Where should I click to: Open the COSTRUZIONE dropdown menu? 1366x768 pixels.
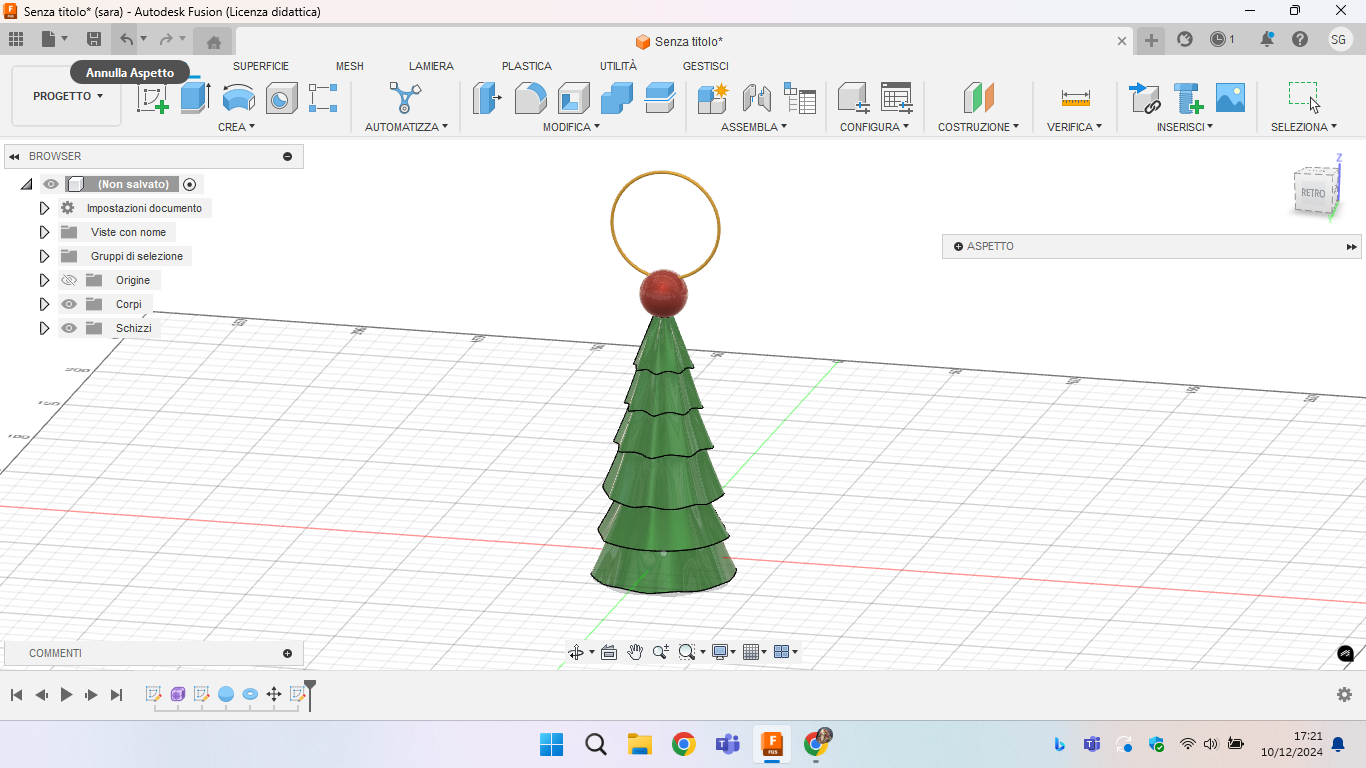point(979,127)
